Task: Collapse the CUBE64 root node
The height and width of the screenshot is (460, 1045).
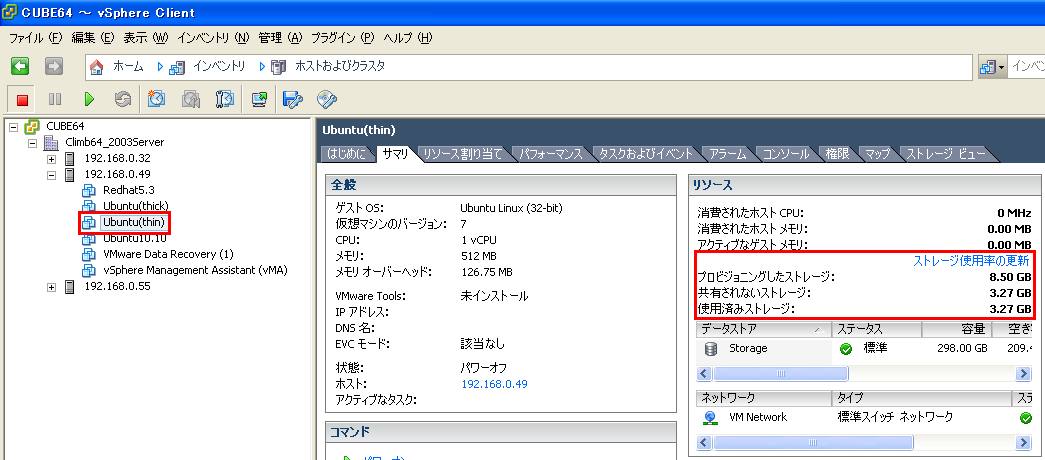Action: point(15,126)
